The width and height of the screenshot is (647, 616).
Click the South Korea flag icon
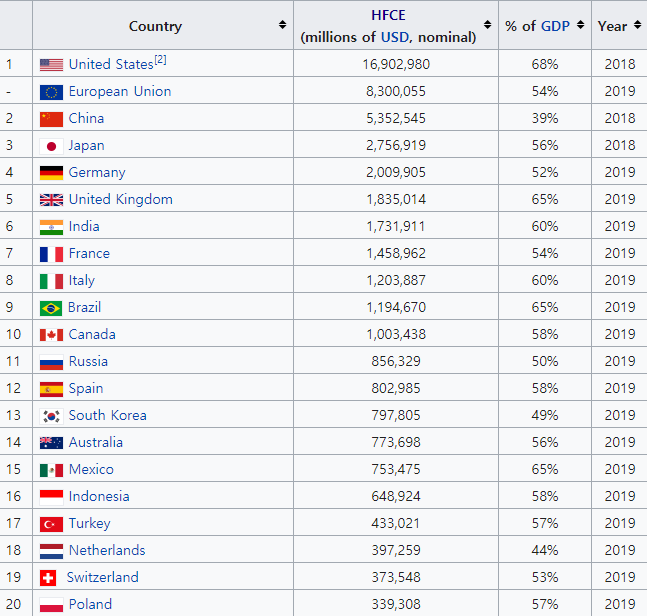coord(51,416)
